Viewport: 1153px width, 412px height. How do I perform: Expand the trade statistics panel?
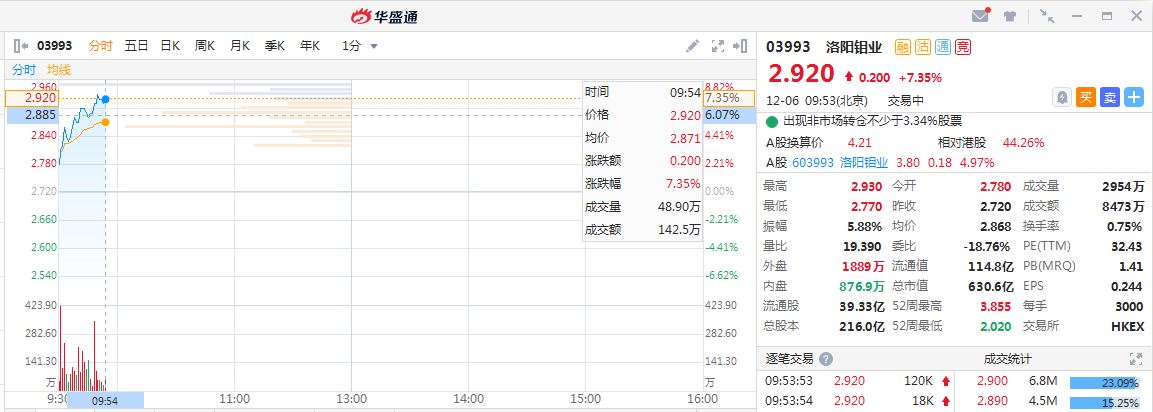tap(1135, 359)
